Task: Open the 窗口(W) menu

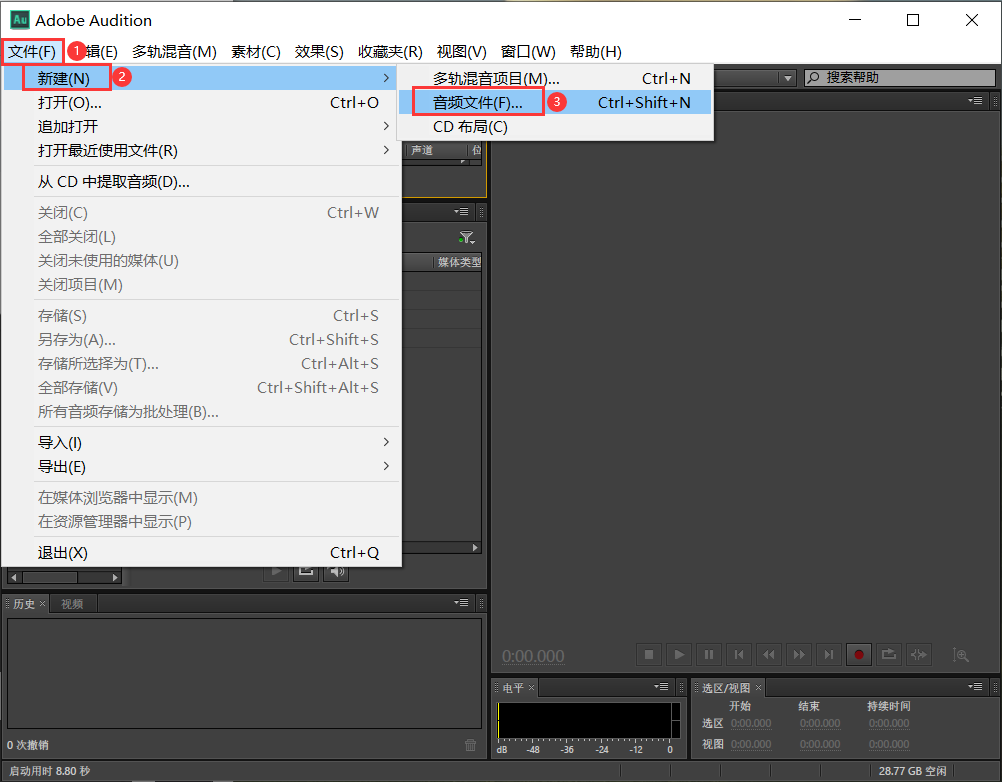Action: 528,52
